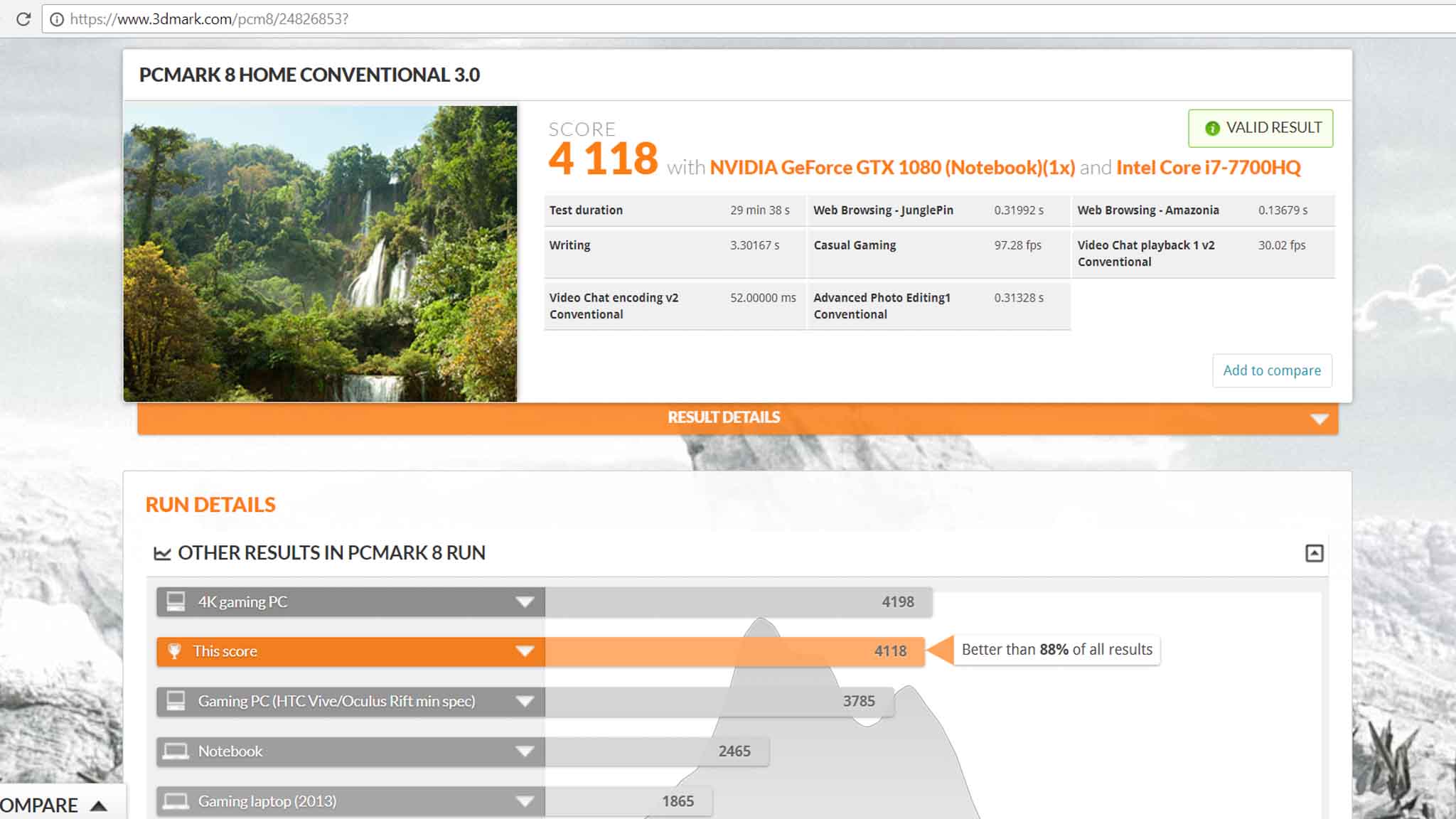
Task: Click the RUN DETAILS heading
Action: click(210, 505)
